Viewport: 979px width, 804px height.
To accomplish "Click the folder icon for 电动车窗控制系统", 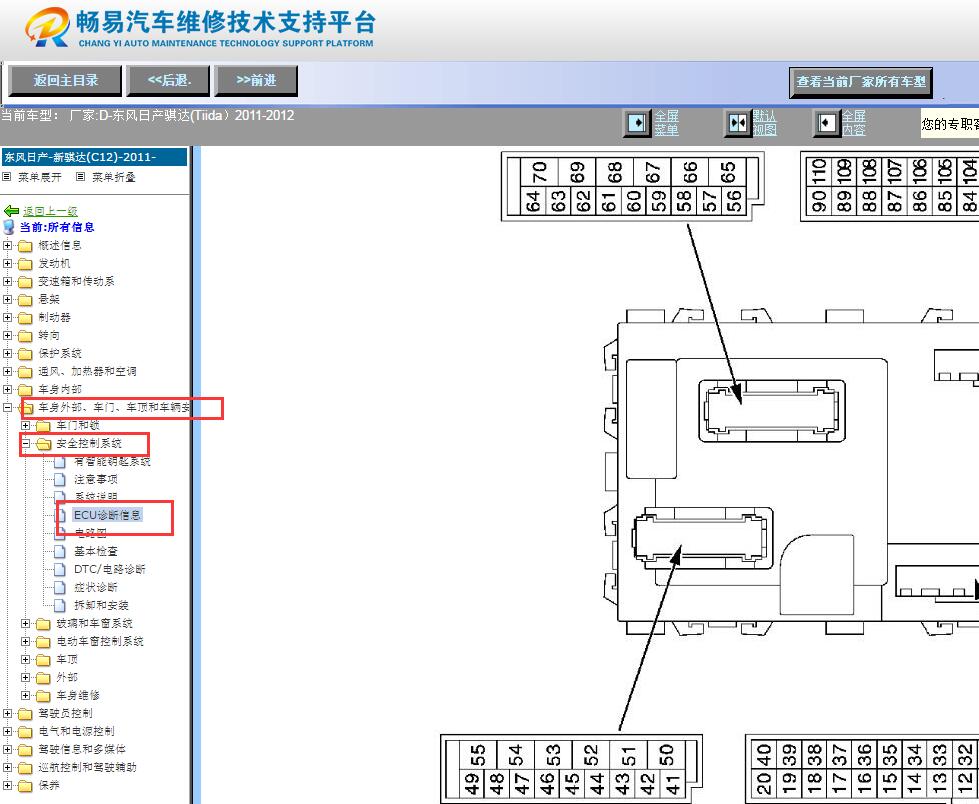I will (x=43, y=642).
